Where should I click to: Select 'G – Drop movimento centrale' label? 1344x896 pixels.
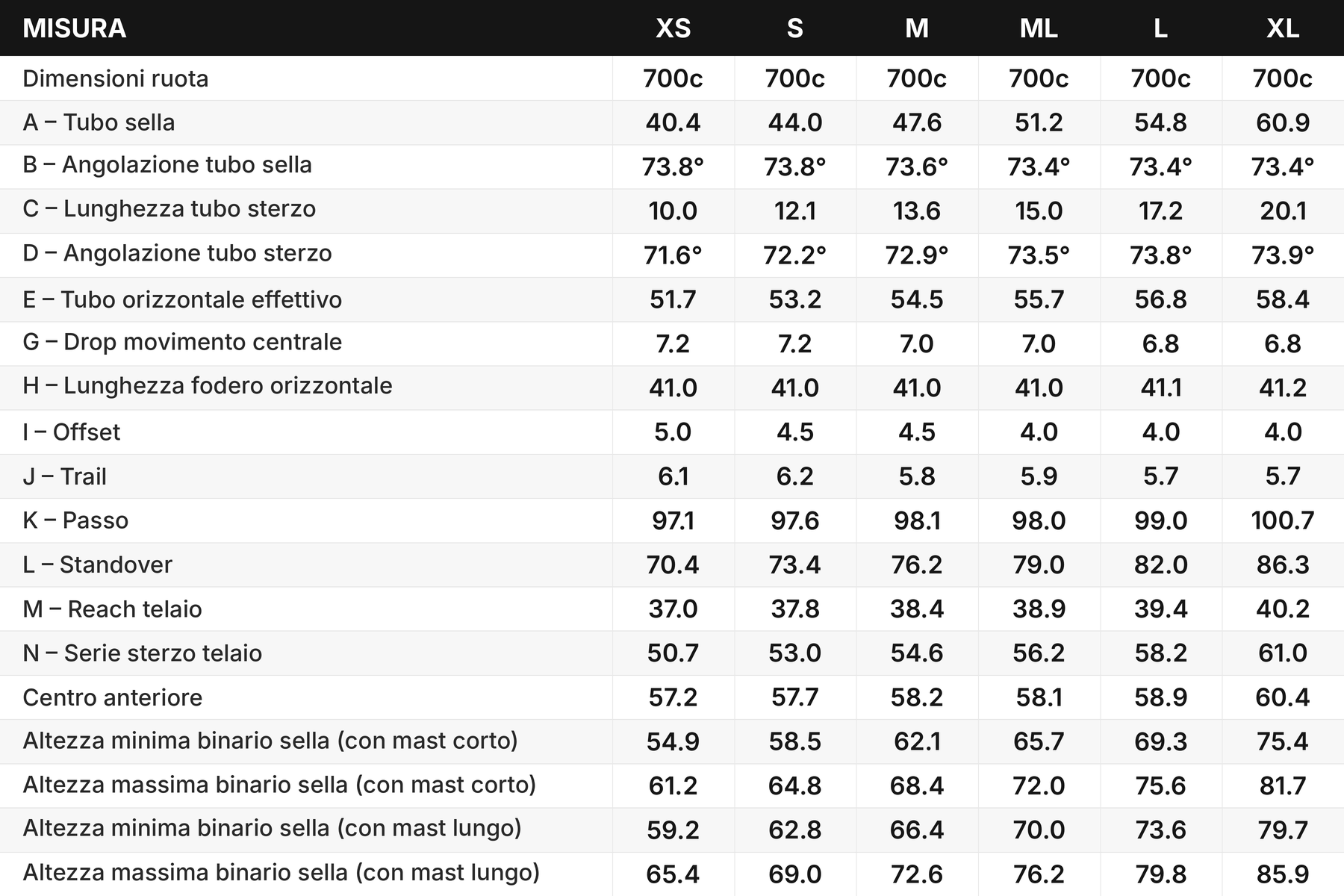click(182, 342)
